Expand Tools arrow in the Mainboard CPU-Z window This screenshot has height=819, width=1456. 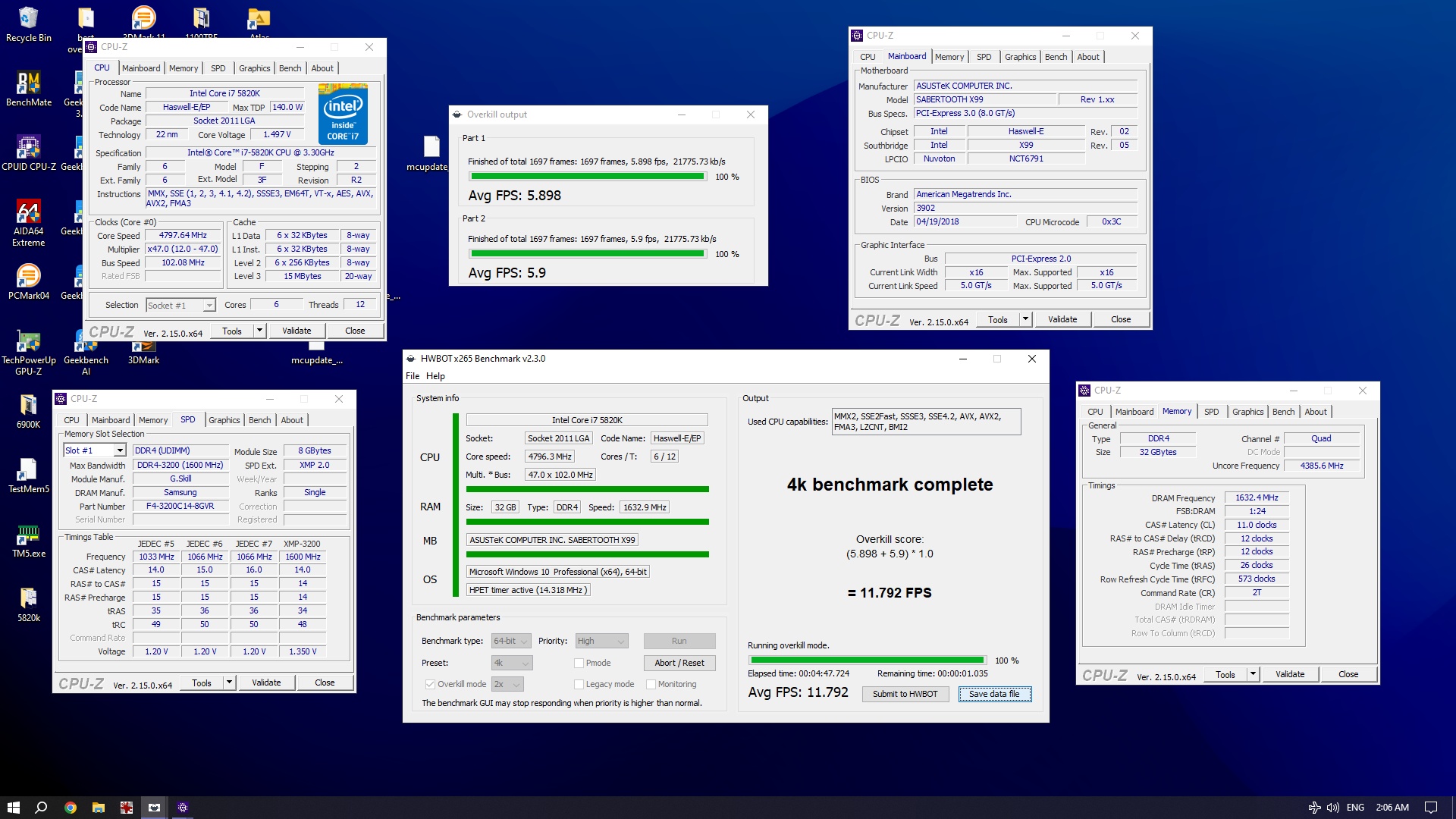1025,319
